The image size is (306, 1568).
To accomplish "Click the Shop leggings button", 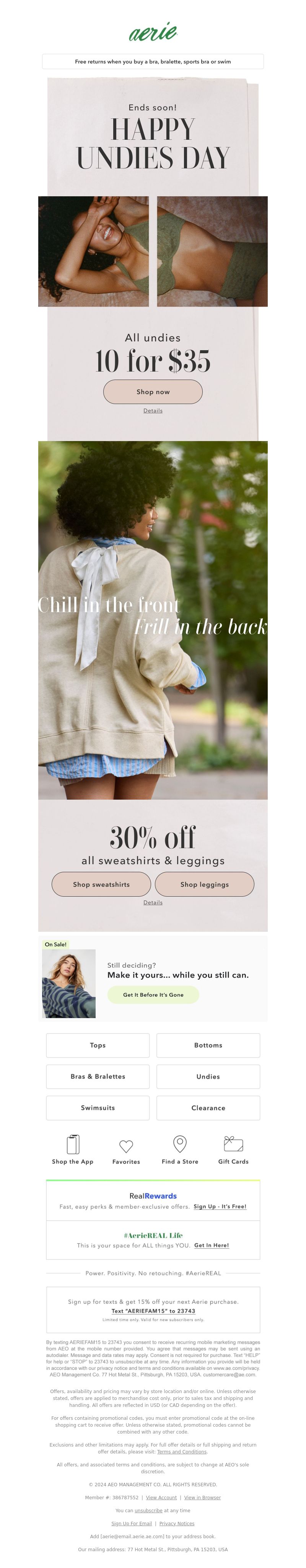I will point(205,884).
